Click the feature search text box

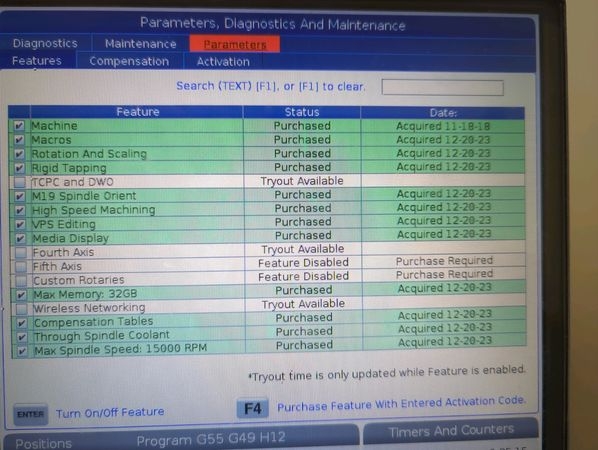click(x=442, y=87)
